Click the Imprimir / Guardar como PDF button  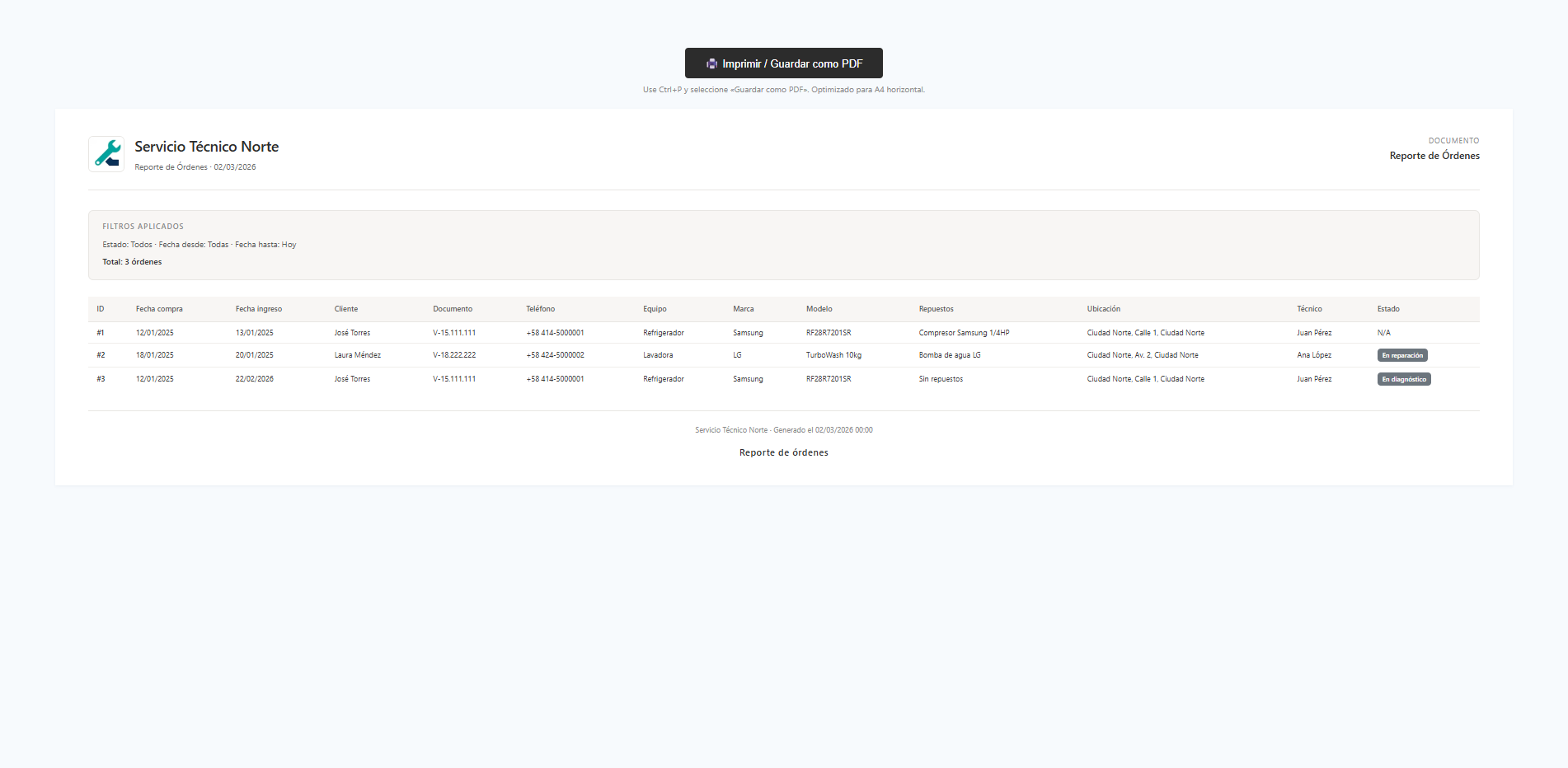click(x=783, y=63)
